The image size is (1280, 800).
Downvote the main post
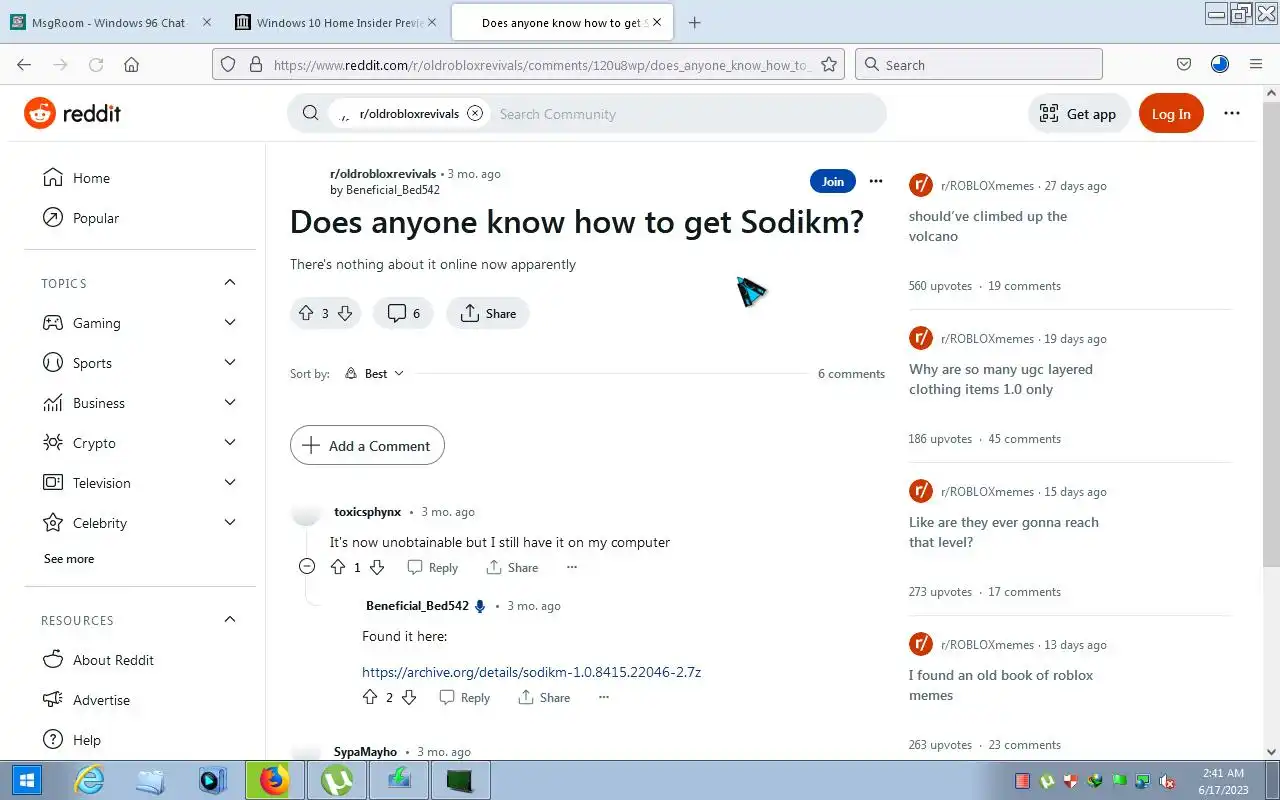(x=345, y=313)
